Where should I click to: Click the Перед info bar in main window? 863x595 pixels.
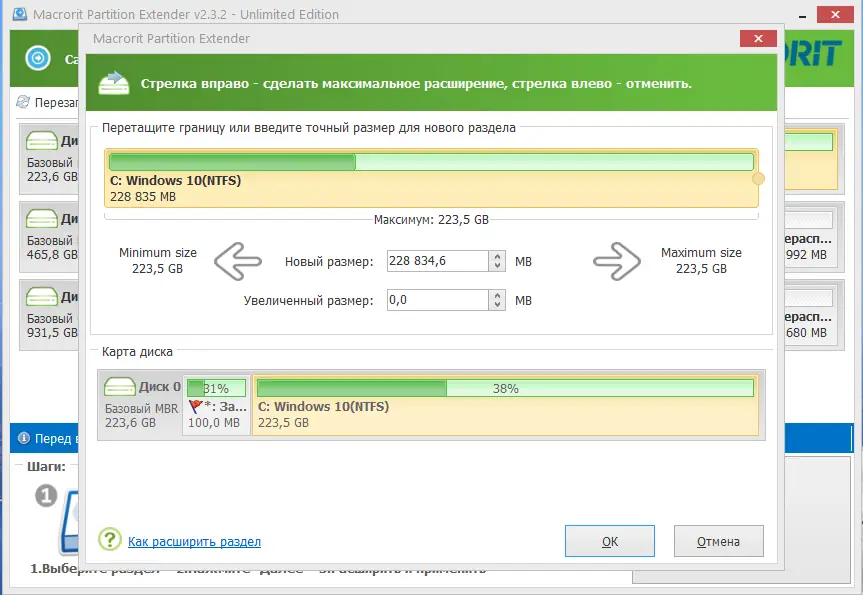click(x=44, y=438)
